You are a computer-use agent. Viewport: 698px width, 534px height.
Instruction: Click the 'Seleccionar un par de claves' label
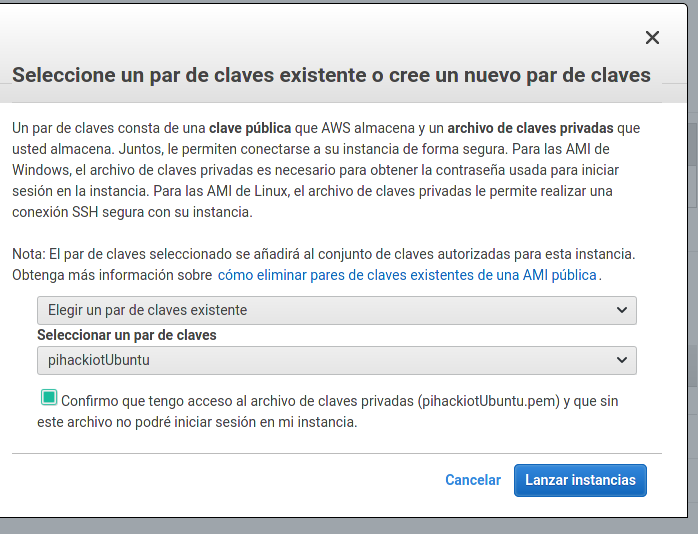126,335
